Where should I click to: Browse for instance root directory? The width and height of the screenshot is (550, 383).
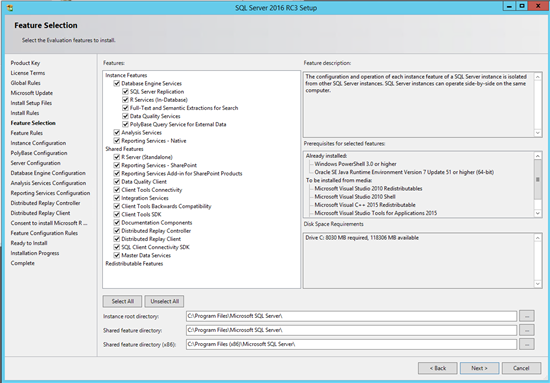(x=527, y=316)
